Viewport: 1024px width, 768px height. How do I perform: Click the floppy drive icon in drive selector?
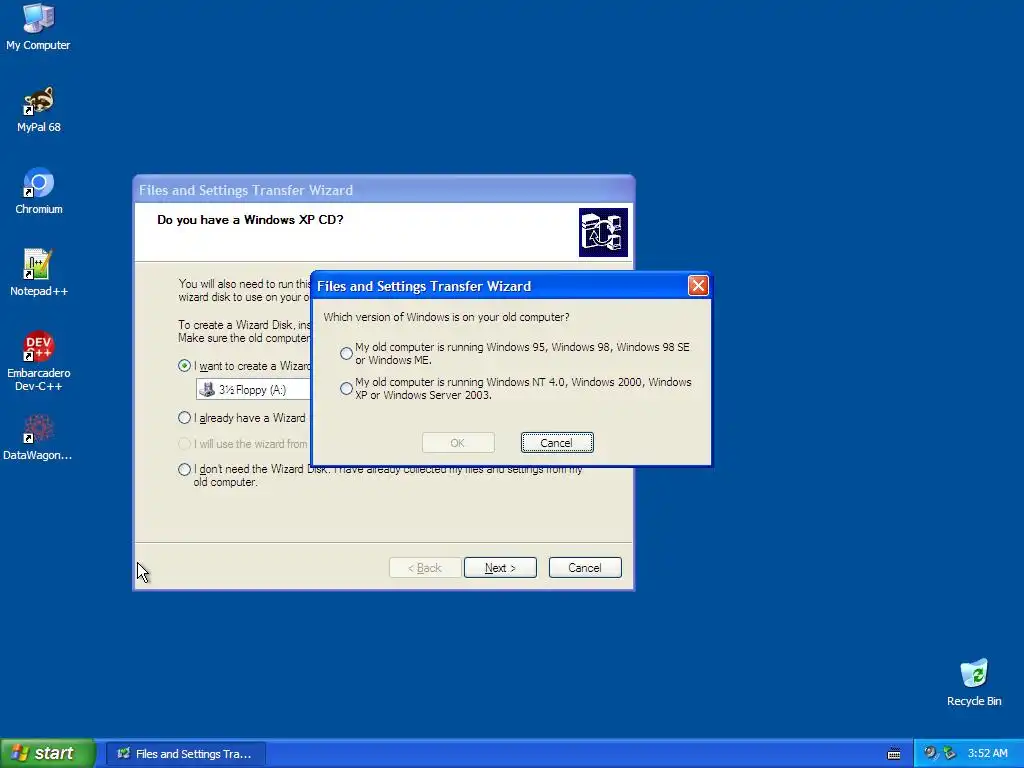[x=207, y=390]
